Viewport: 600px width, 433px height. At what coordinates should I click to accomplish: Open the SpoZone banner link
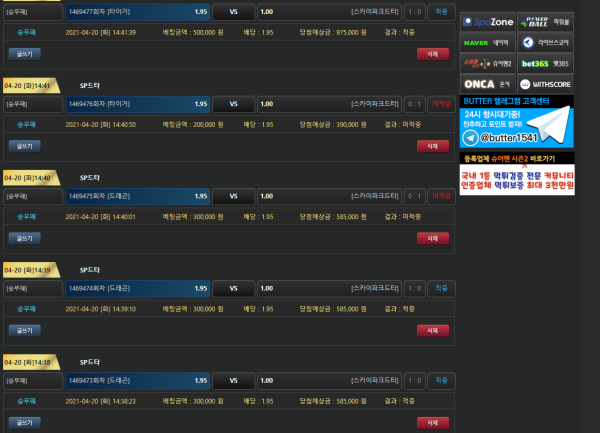tap(488, 20)
